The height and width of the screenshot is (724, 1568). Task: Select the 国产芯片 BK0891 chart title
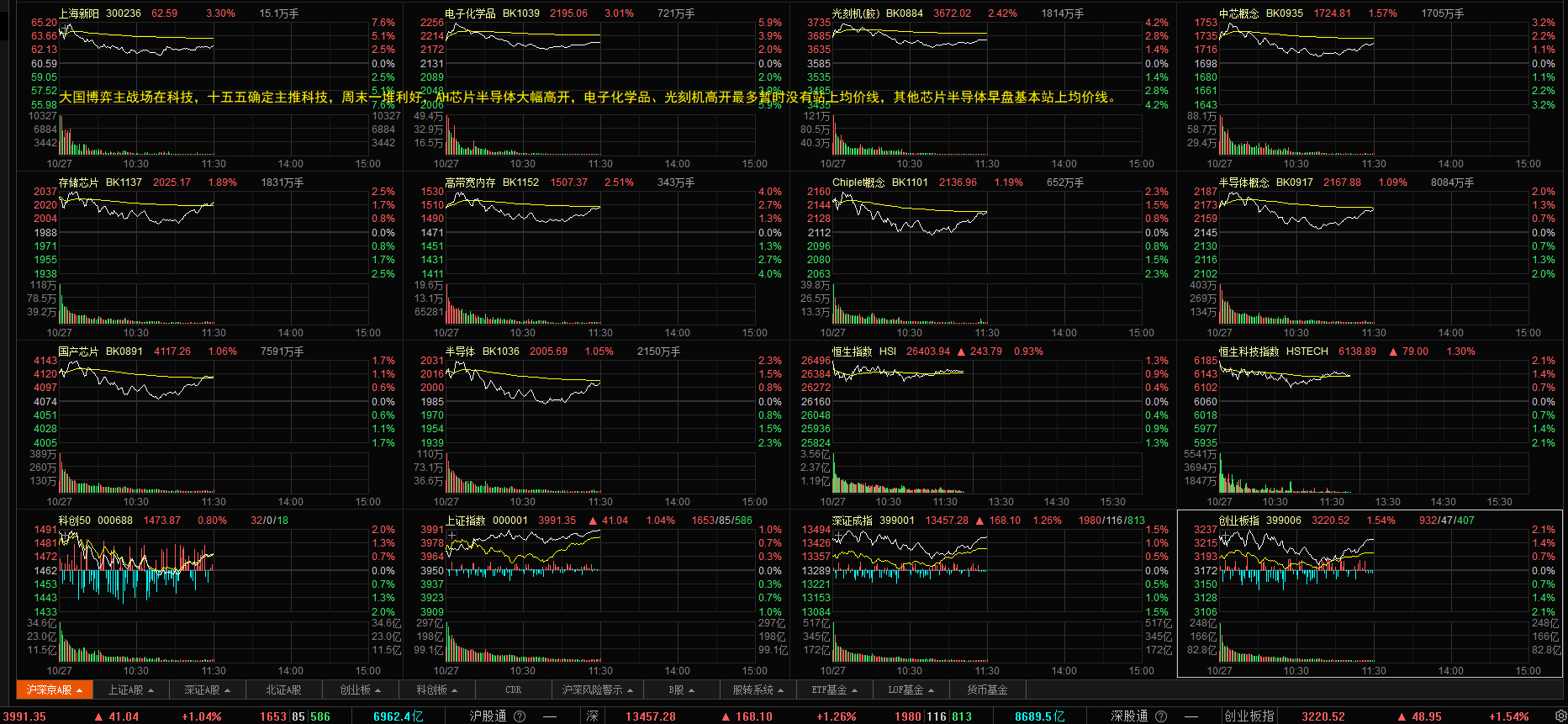tap(100, 351)
